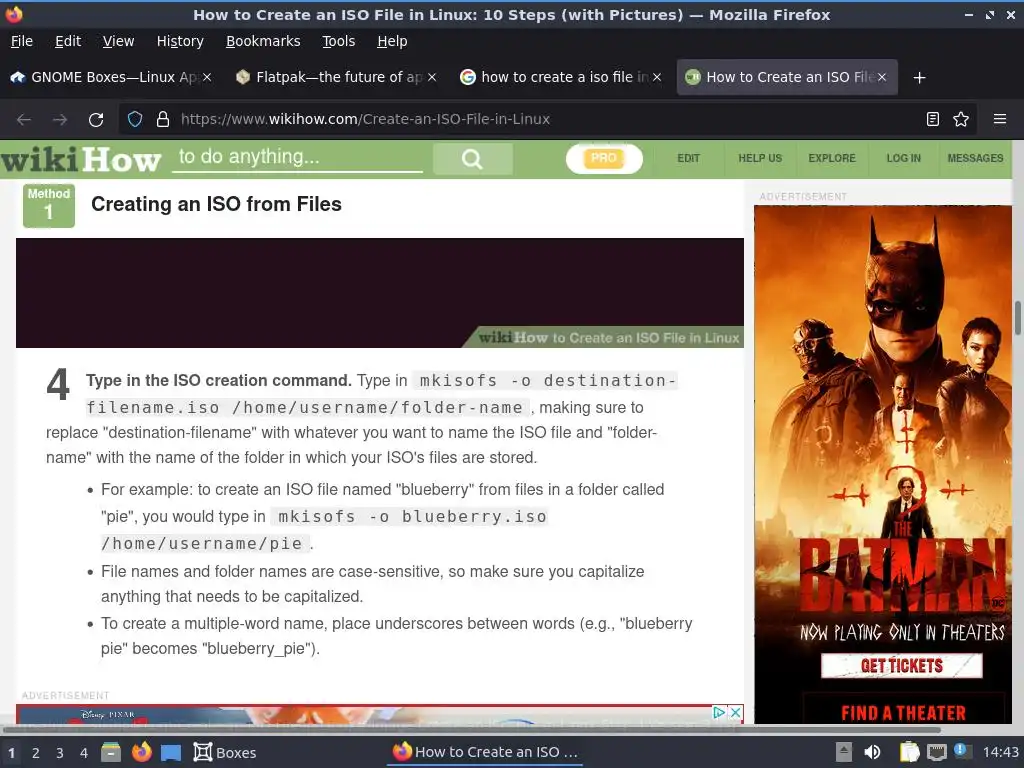1024x768 pixels.
Task: Click GET TICKETS in the Batman ad
Action: [902, 665]
